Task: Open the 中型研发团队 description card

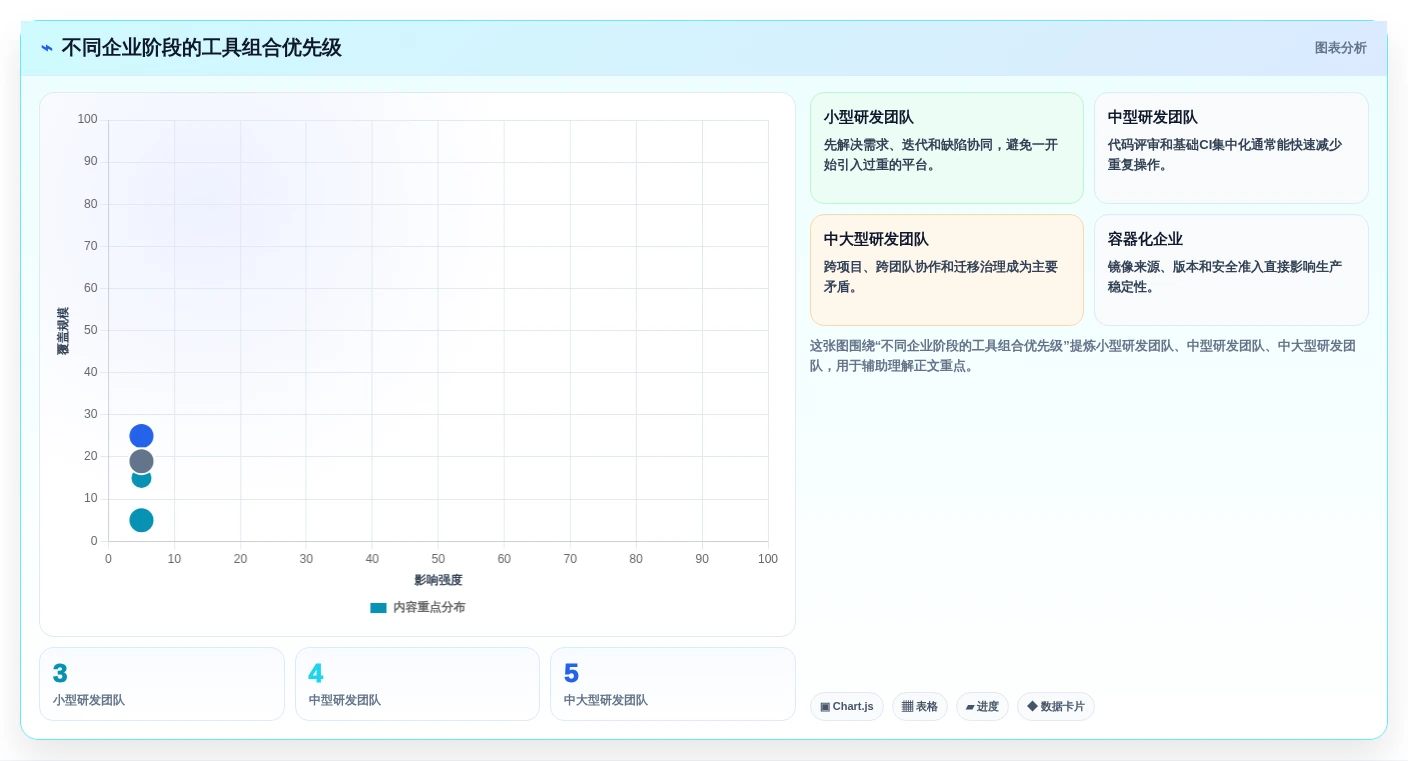Action: (x=1231, y=148)
